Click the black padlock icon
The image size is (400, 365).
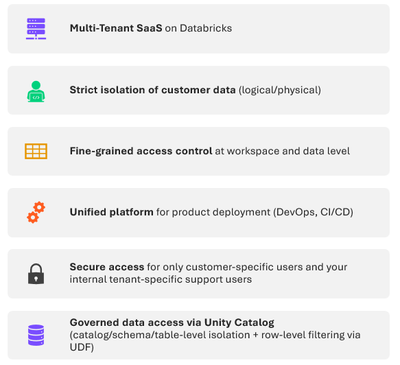pos(36,274)
